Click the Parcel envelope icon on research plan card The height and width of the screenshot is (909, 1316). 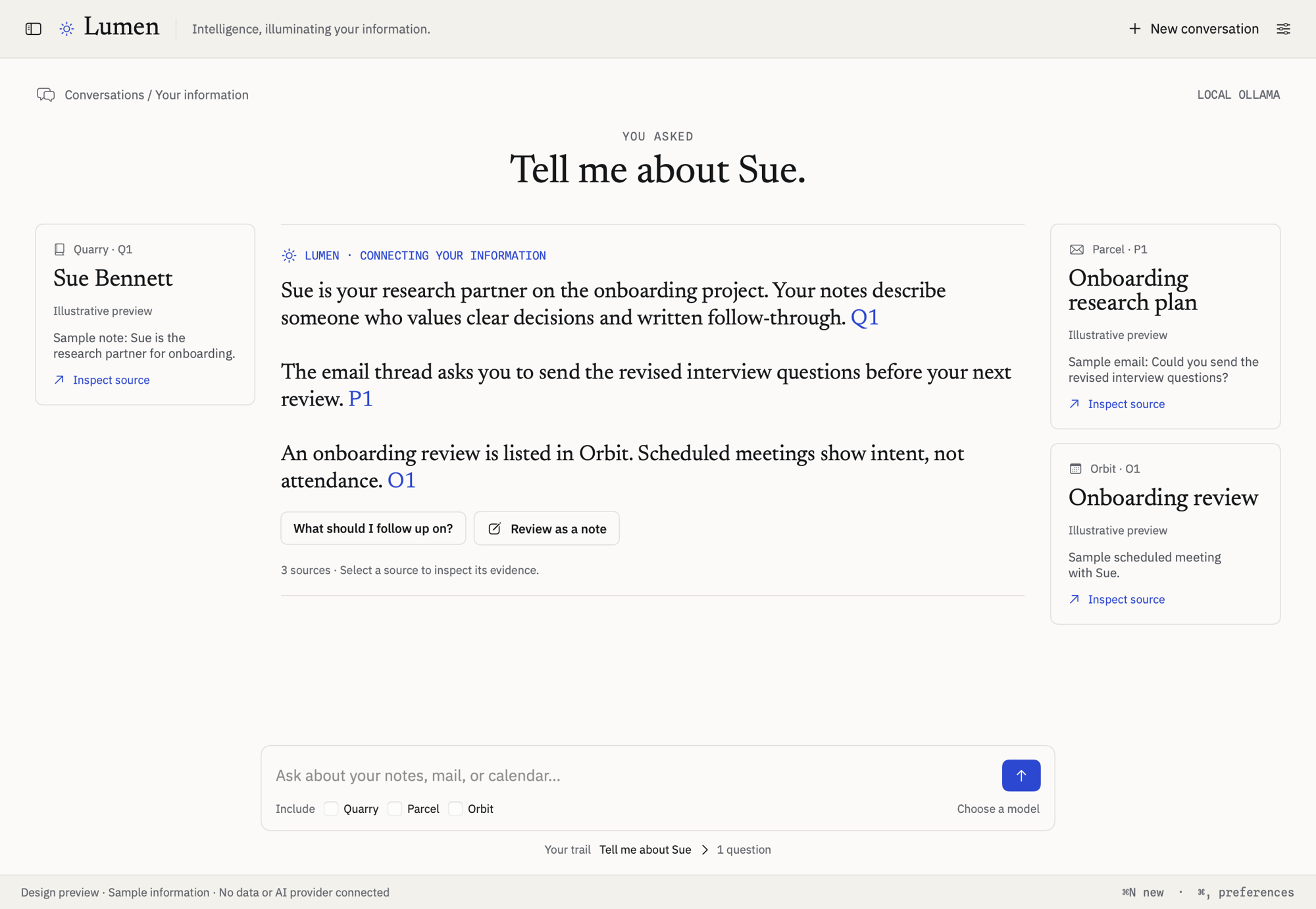tap(1076, 249)
